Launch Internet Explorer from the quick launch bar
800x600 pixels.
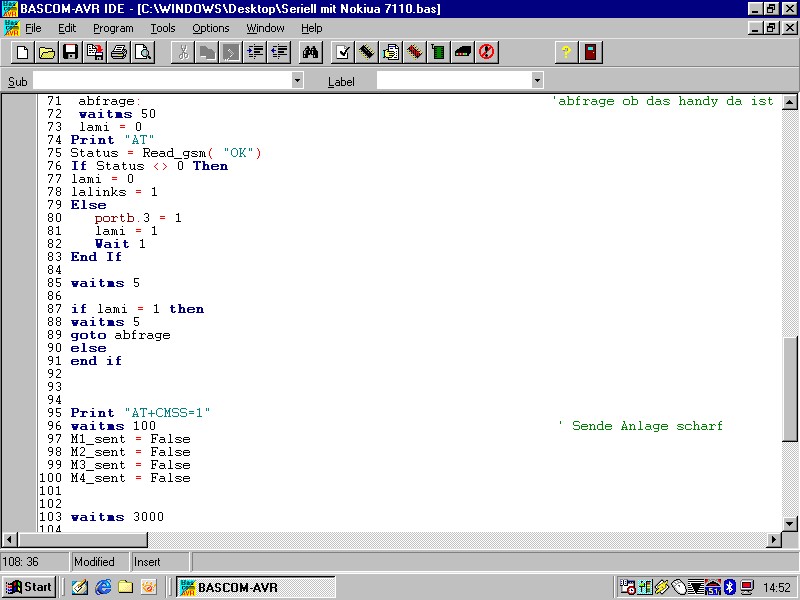pos(103,587)
